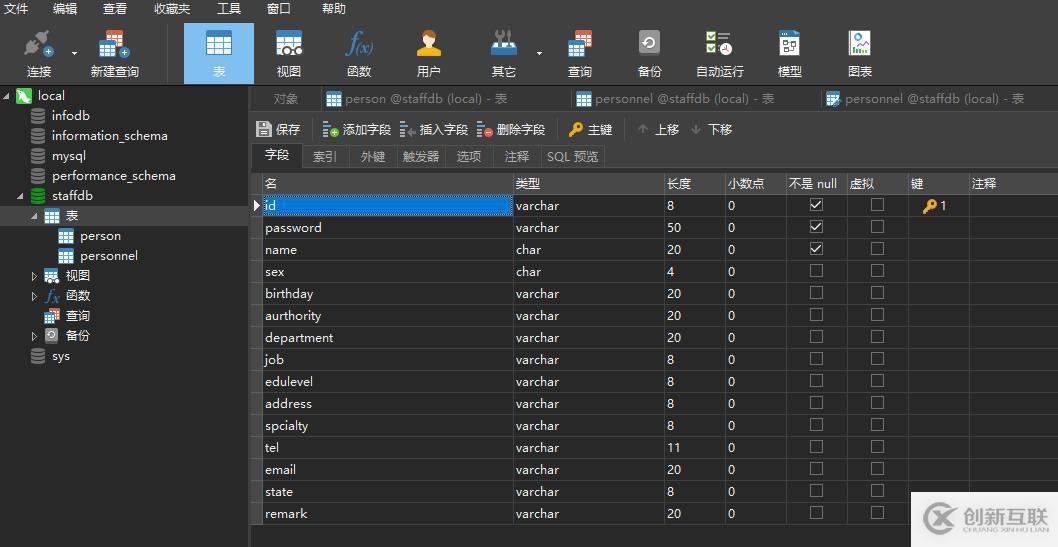Click the length cell of tel
Image resolution: width=1058 pixels, height=547 pixels.
click(694, 447)
